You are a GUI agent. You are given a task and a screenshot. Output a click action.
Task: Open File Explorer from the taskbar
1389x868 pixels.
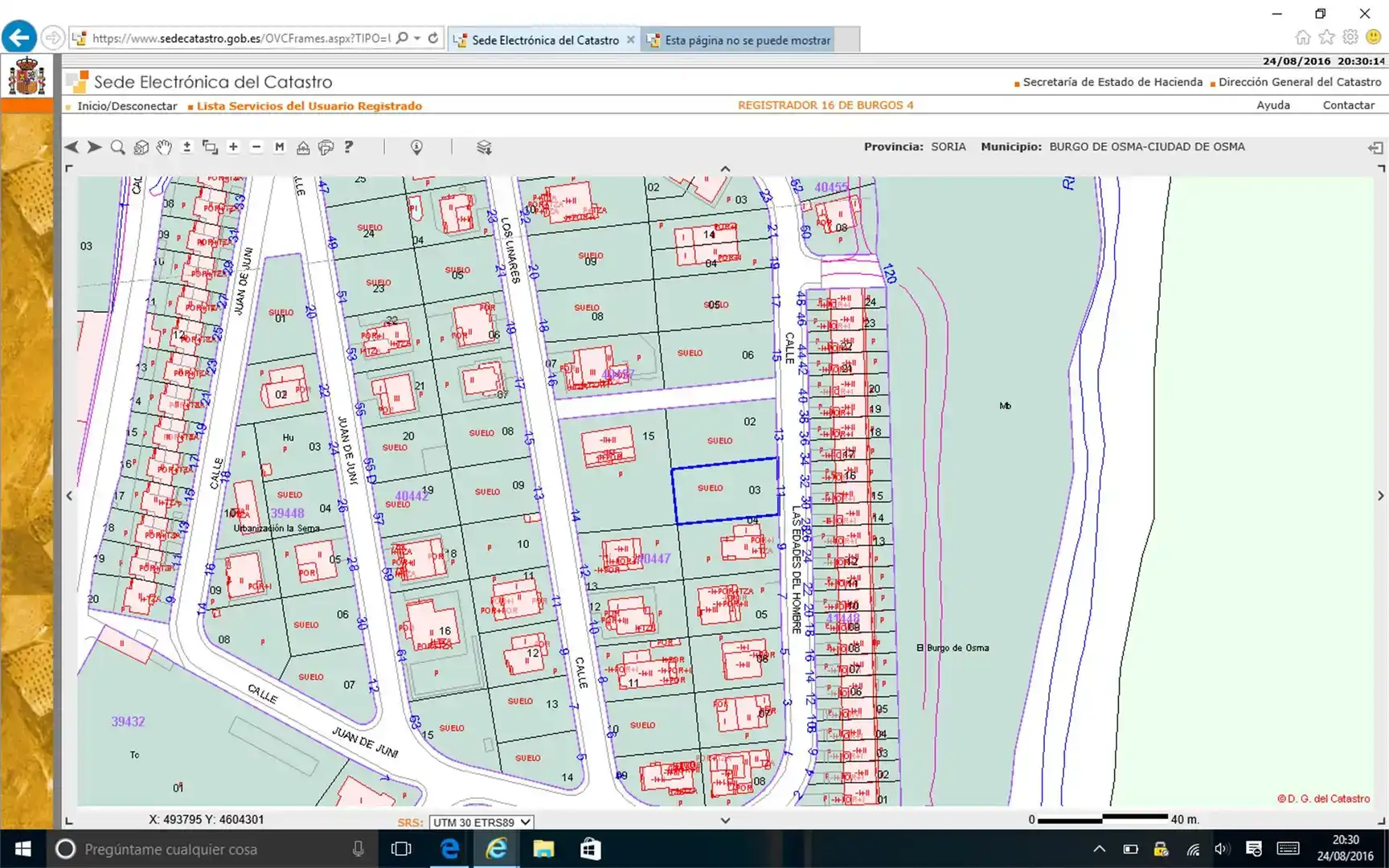pos(543,849)
